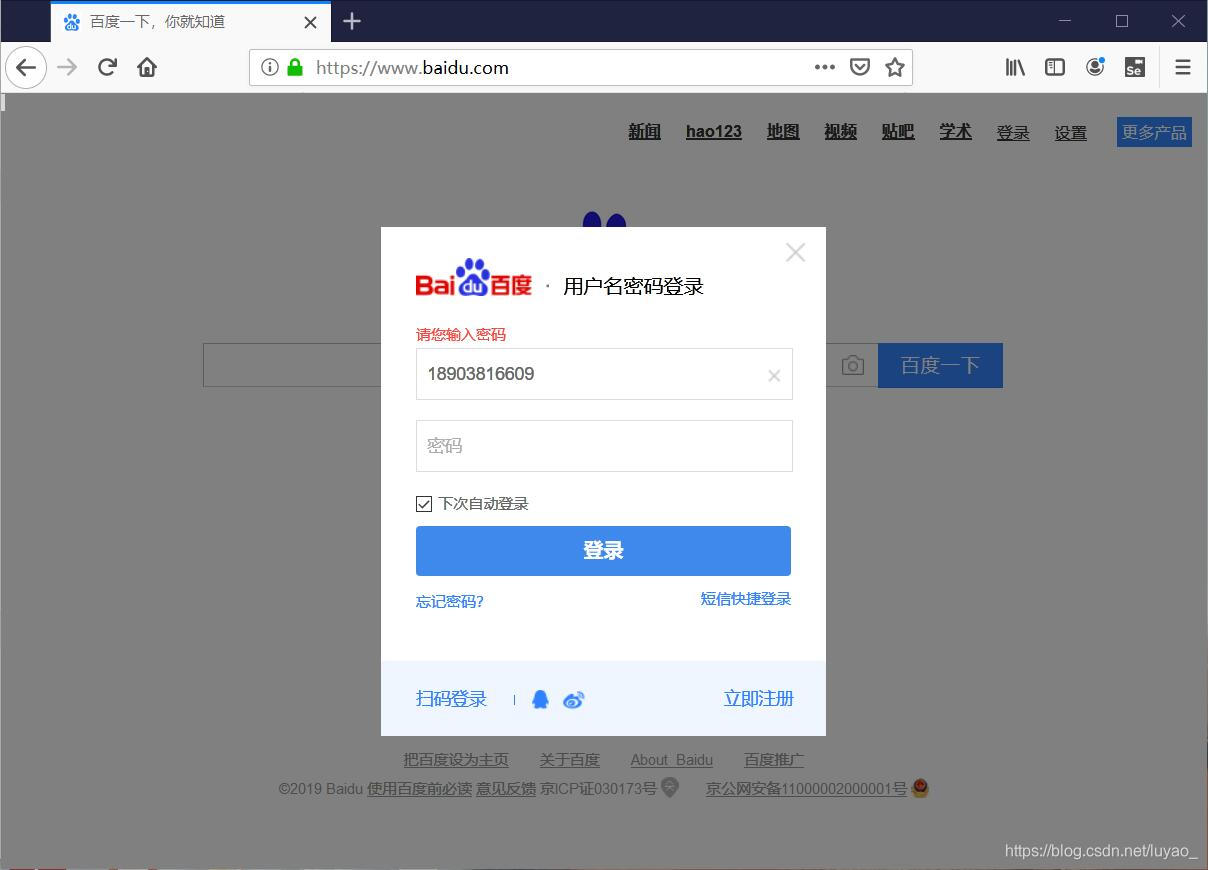The image size is (1208, 870).
Task: Show site information icon in address bar
Action: [269, 67]
